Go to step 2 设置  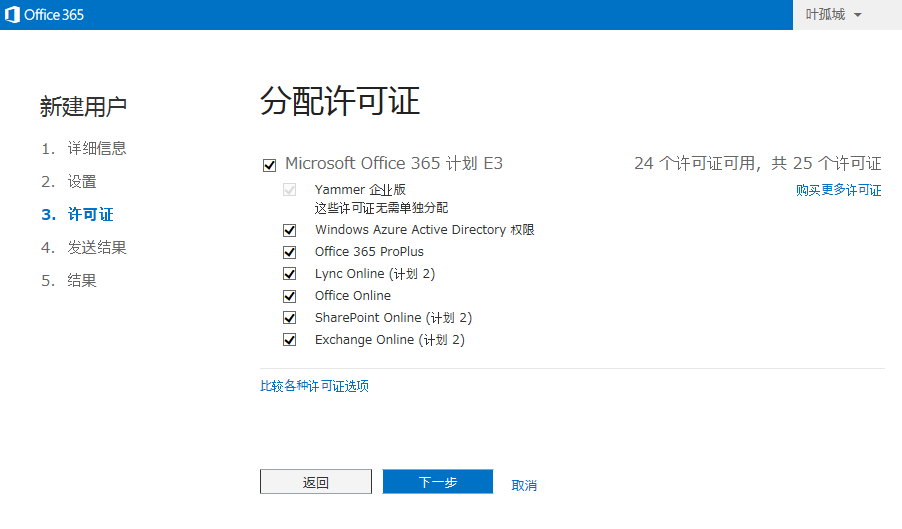tap(82, 182)
